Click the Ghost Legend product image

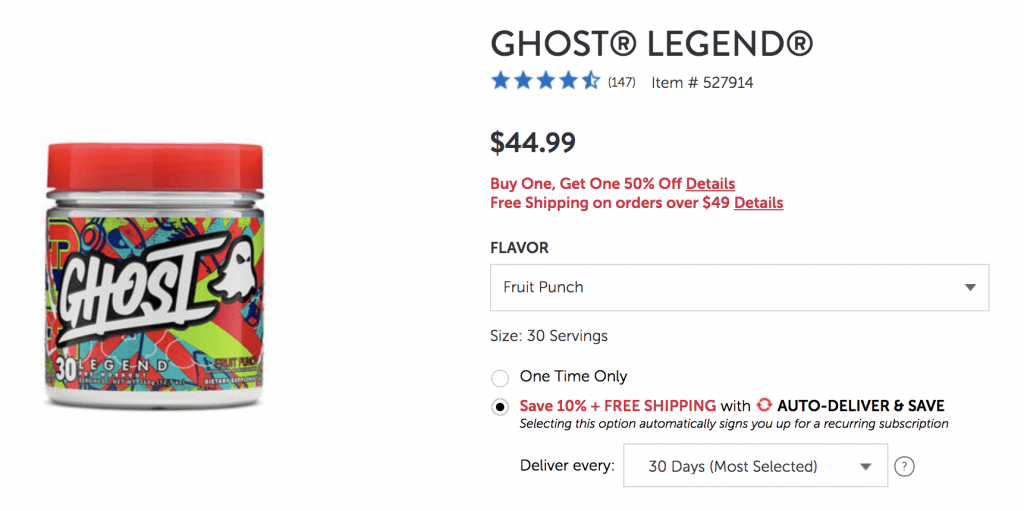tap(155, 275)
